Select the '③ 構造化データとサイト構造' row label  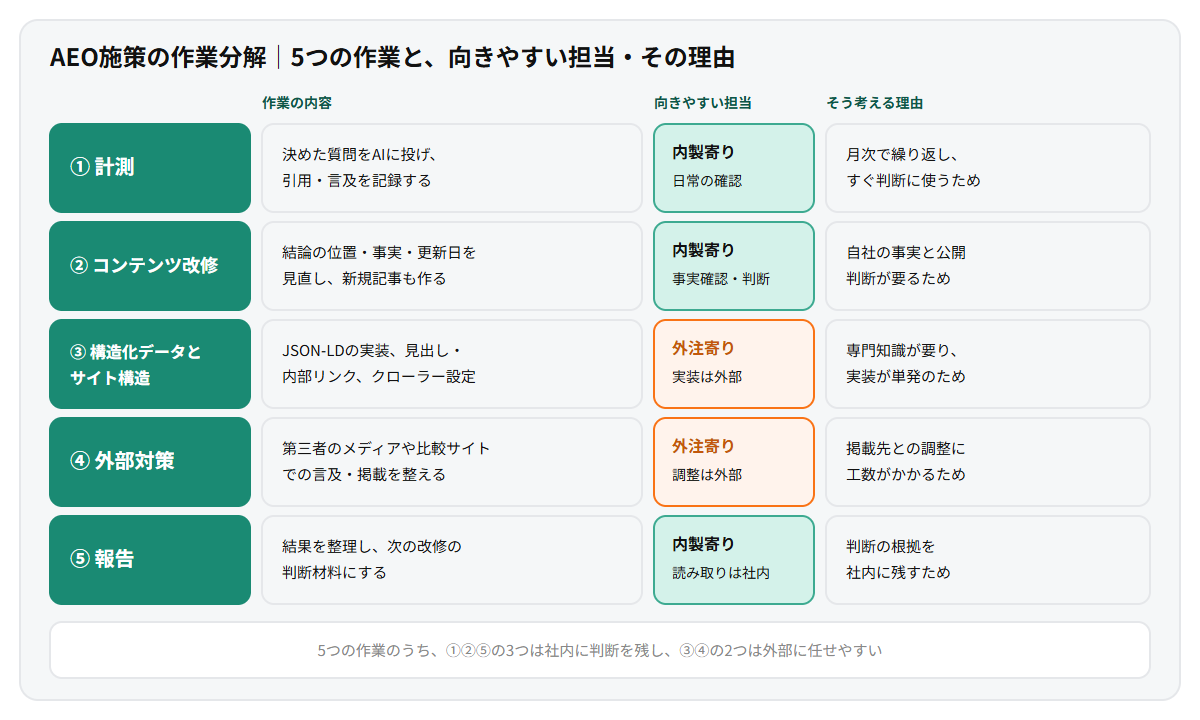(x=150, y=364)
